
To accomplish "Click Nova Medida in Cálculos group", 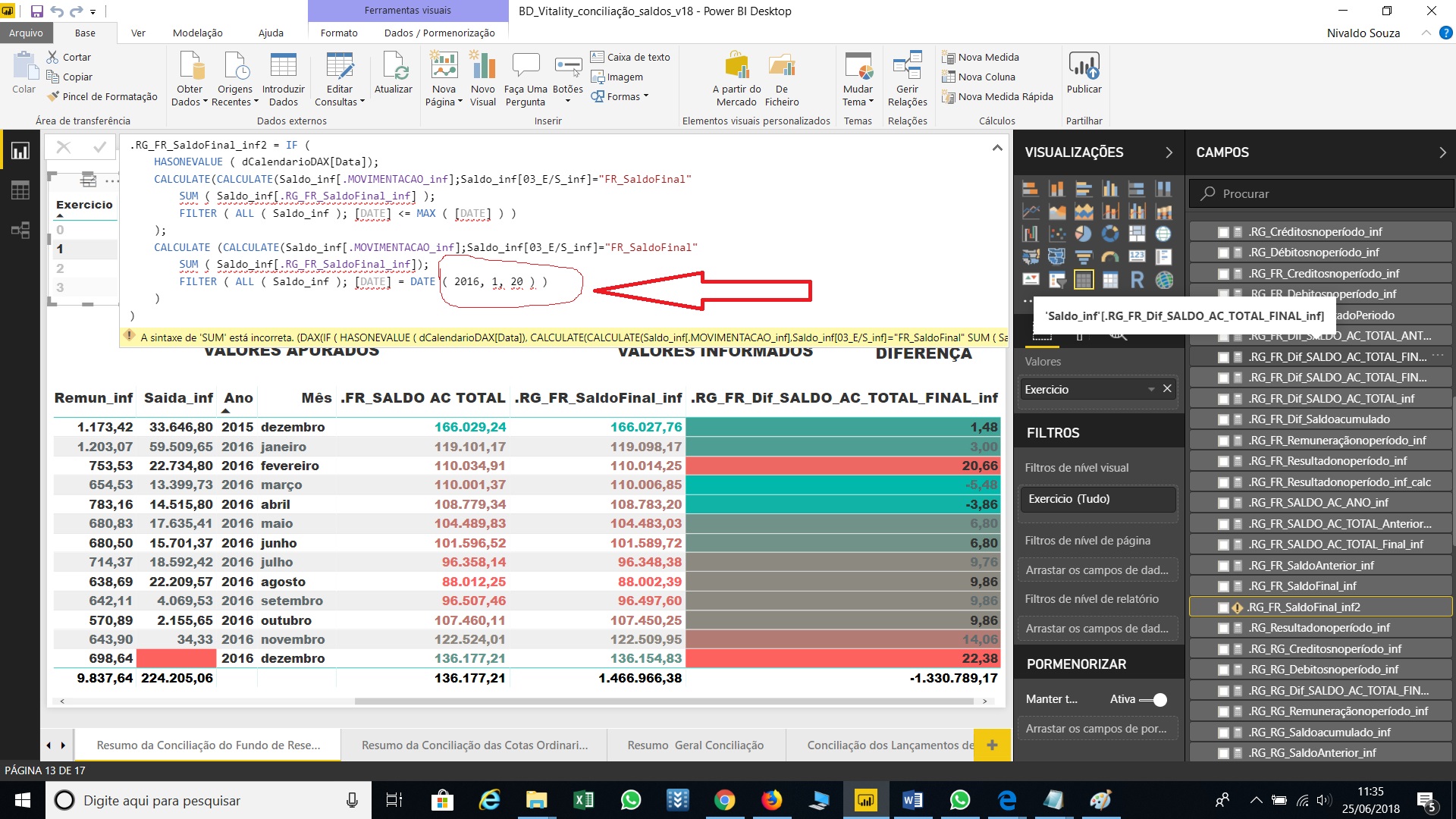I will point(981,58).
